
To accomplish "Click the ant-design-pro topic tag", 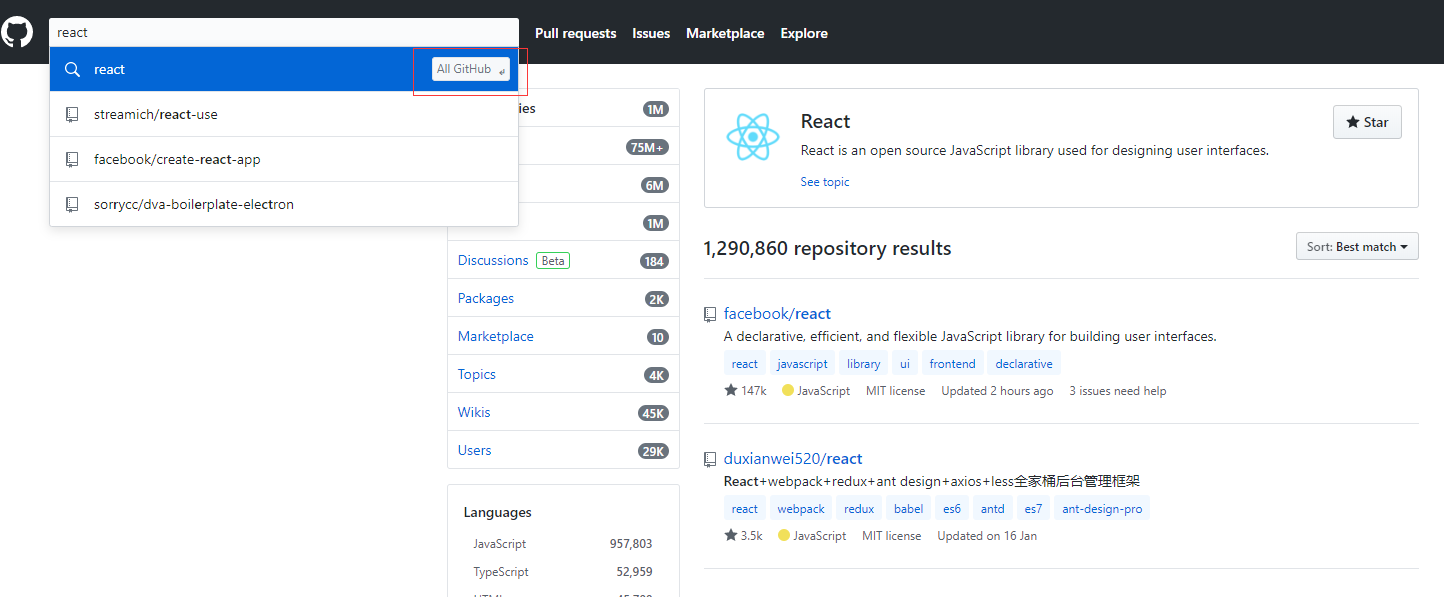I will point(1102,509).
